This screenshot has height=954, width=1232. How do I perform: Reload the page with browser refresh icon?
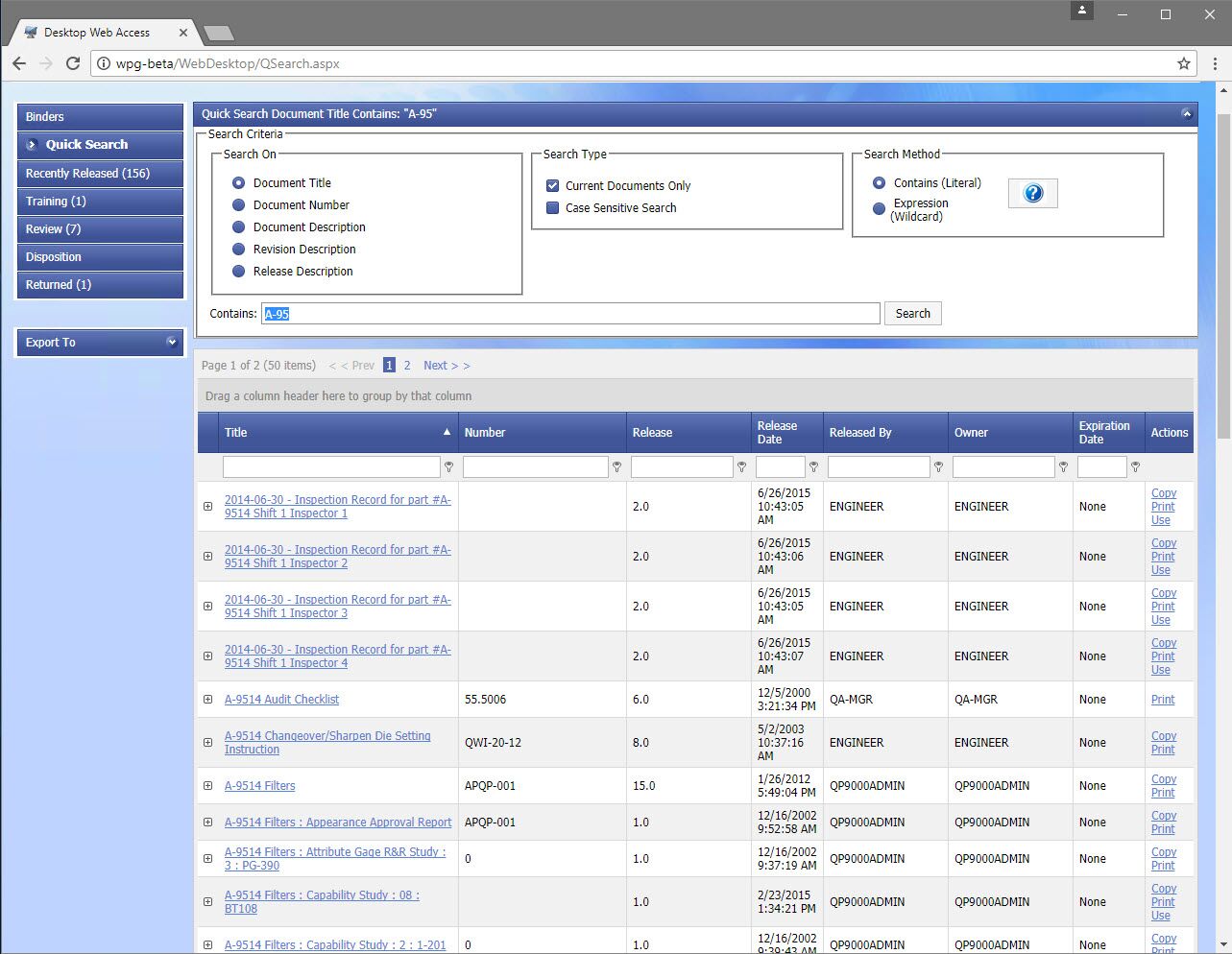tap(72, 63)
